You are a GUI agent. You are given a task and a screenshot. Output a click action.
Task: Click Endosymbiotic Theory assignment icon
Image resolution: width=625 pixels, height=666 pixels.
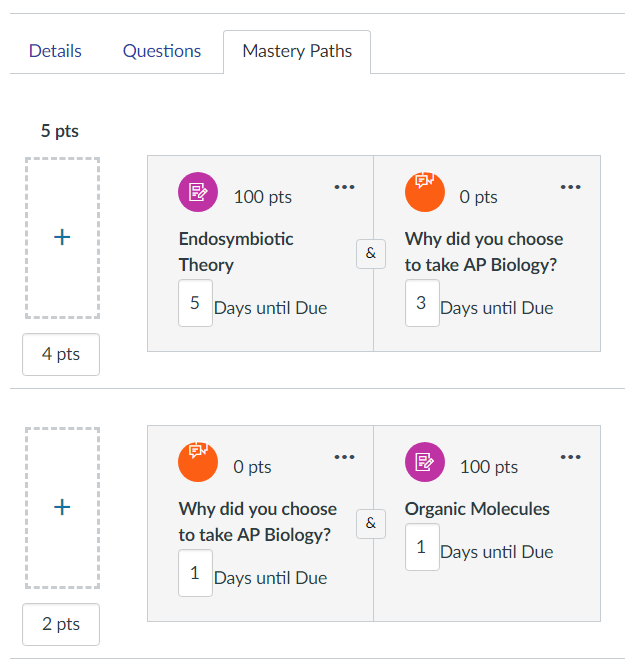click(198, 192)
